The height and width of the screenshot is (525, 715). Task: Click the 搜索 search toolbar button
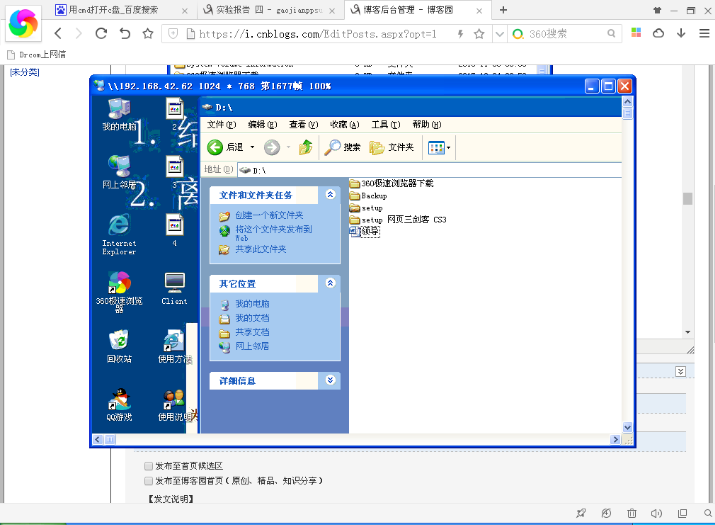(342, 147)
